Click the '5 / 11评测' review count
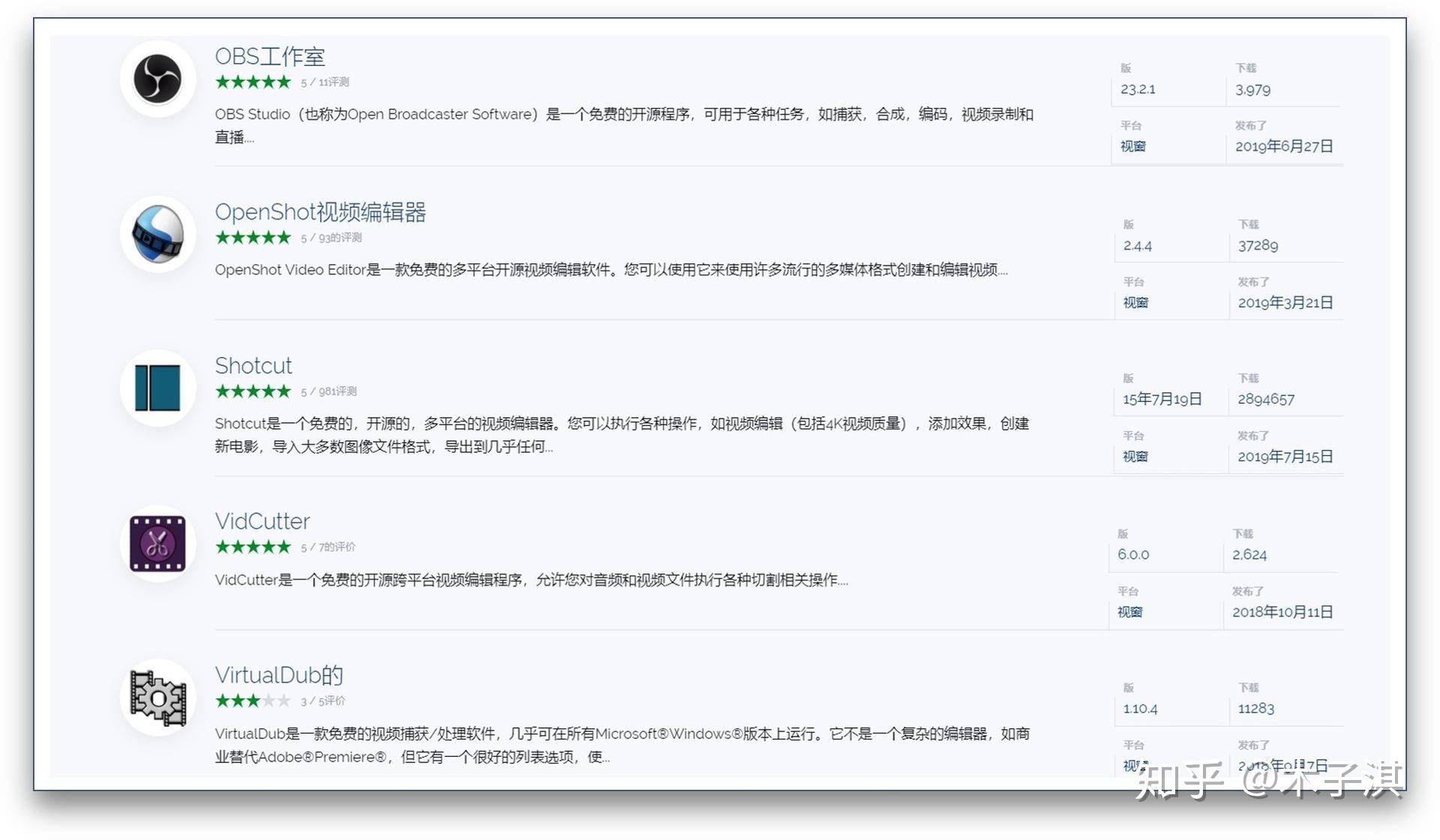 (x=325, y=82)
